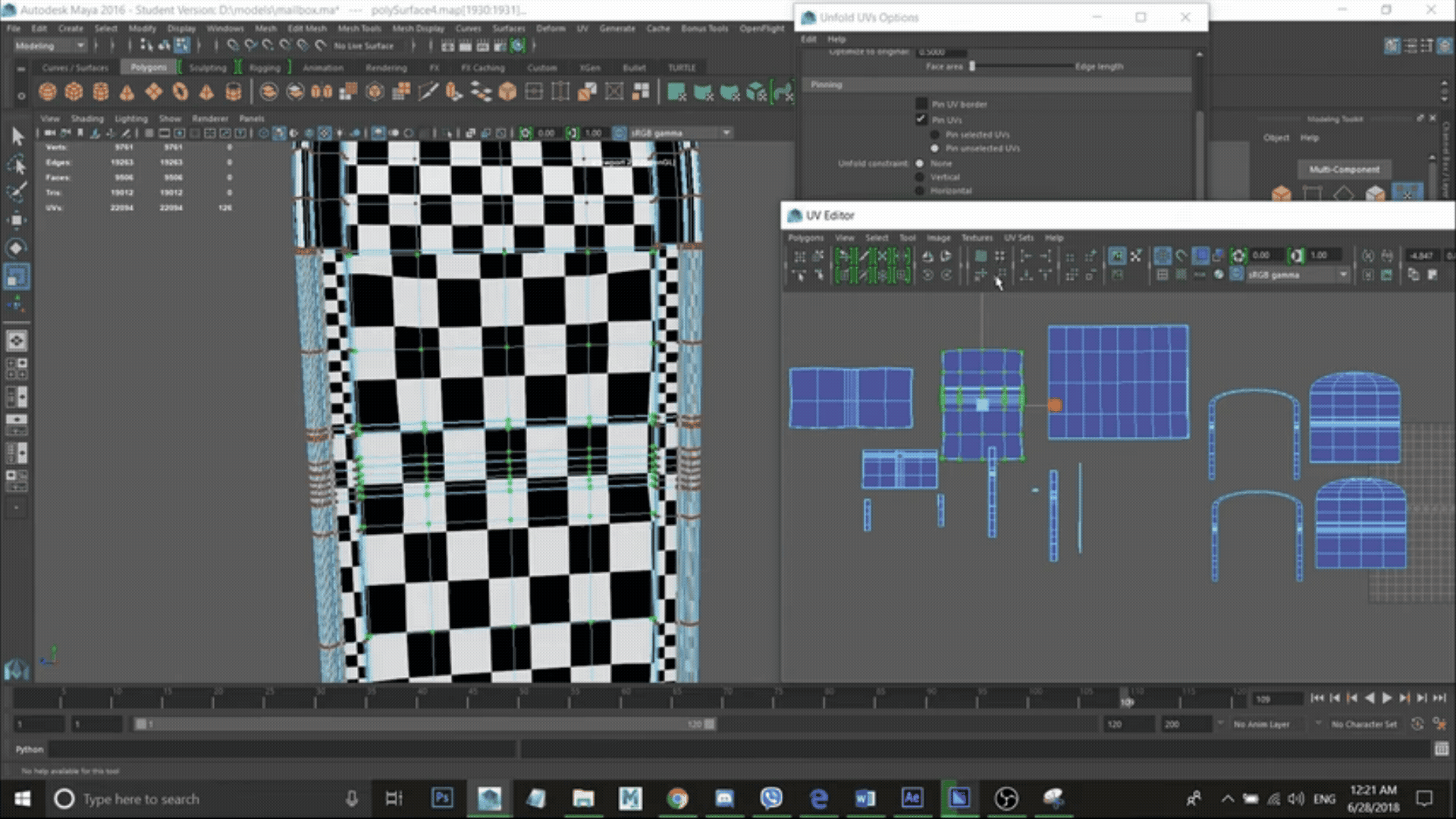Switch to the Rigging shelf tab

265,67
